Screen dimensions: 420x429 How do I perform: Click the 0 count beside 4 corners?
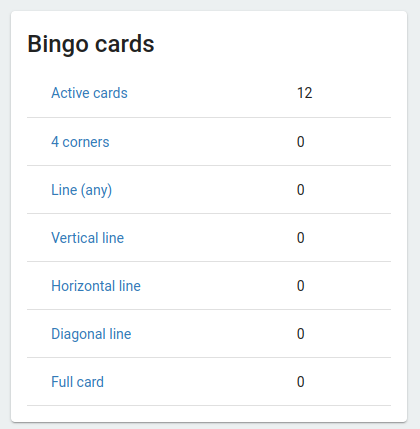(301, 142)
